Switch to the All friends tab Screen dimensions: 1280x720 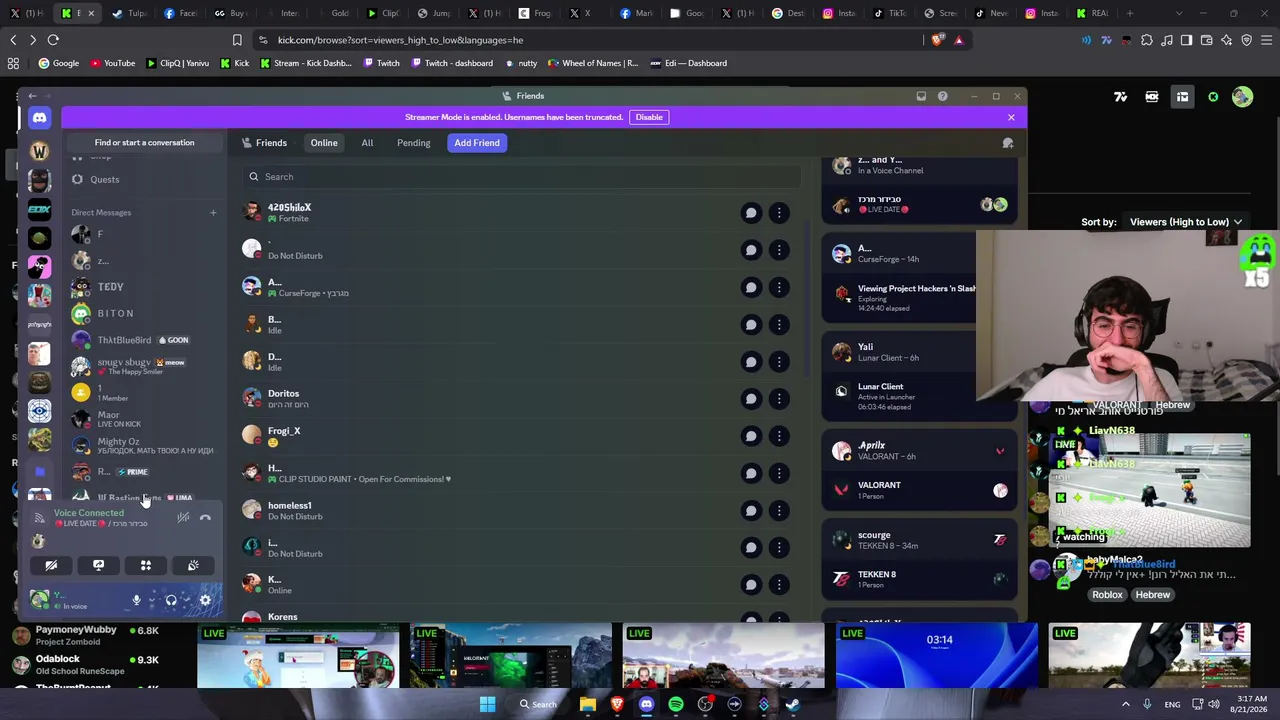[x=367, y=143]
